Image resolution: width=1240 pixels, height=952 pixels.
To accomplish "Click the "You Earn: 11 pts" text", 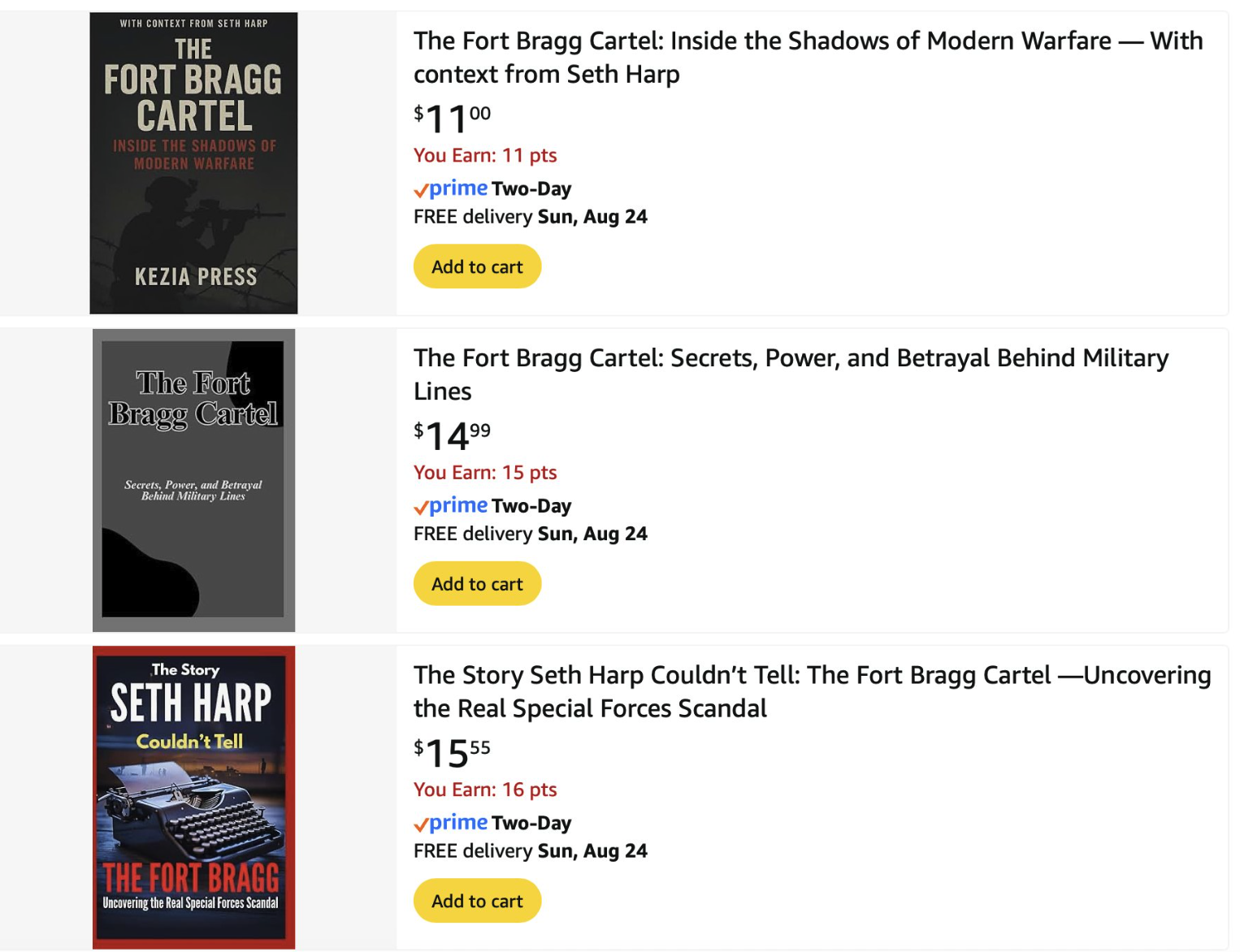I will tap(485, 155).
